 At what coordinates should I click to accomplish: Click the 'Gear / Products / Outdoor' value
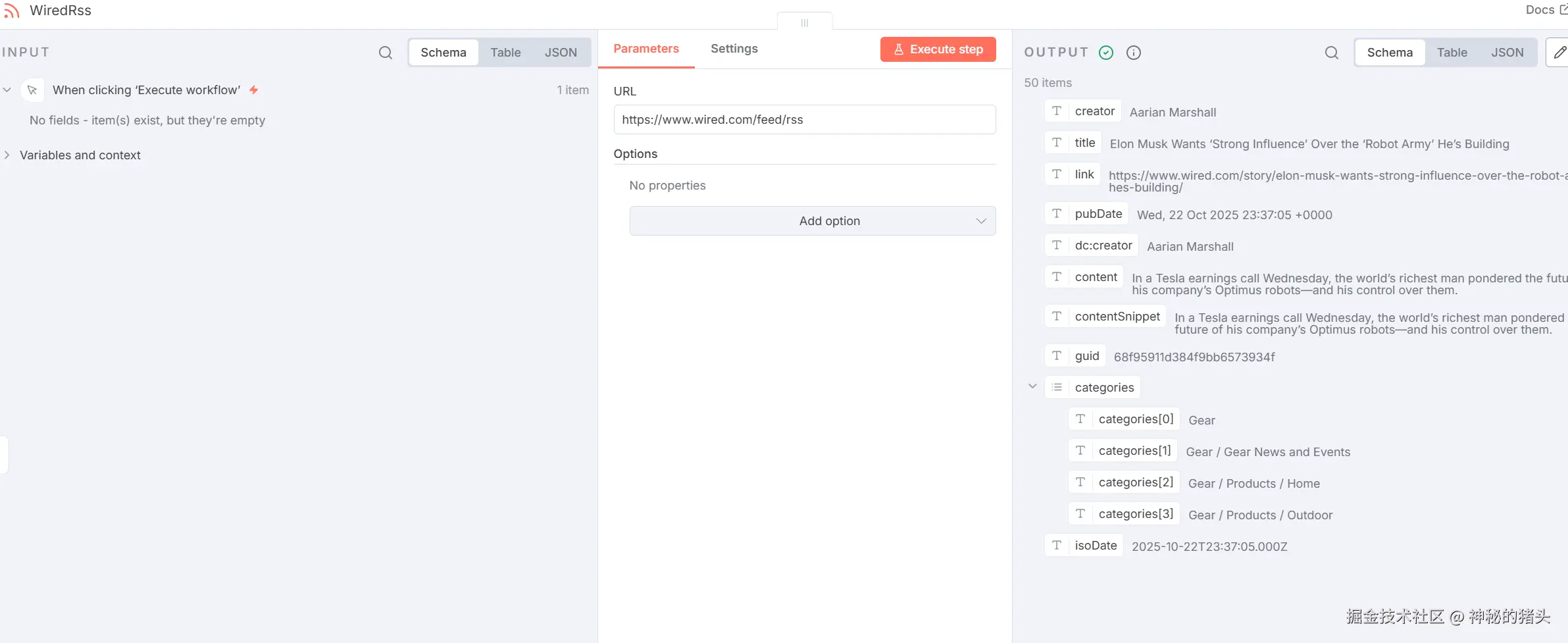(1261, 515)
